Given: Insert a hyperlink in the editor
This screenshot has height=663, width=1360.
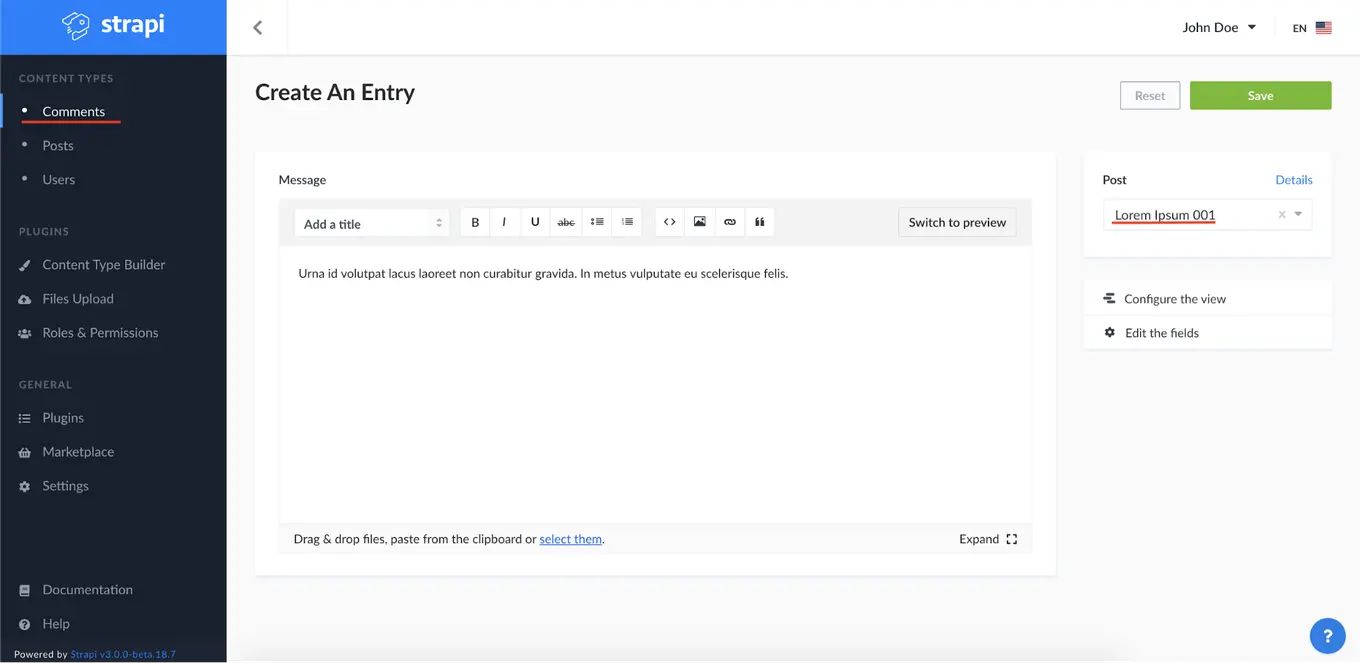Looking at the screenshot, I should 729,221.
